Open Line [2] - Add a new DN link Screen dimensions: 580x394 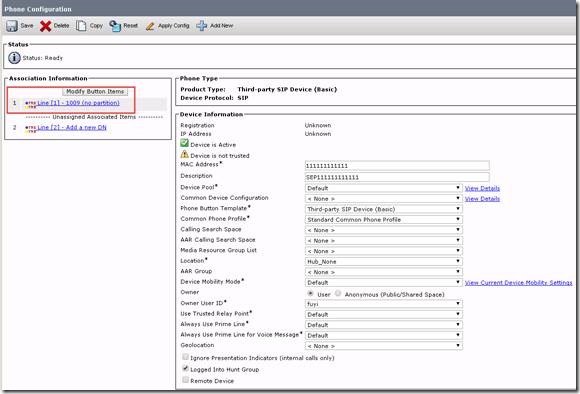point(72,127)
